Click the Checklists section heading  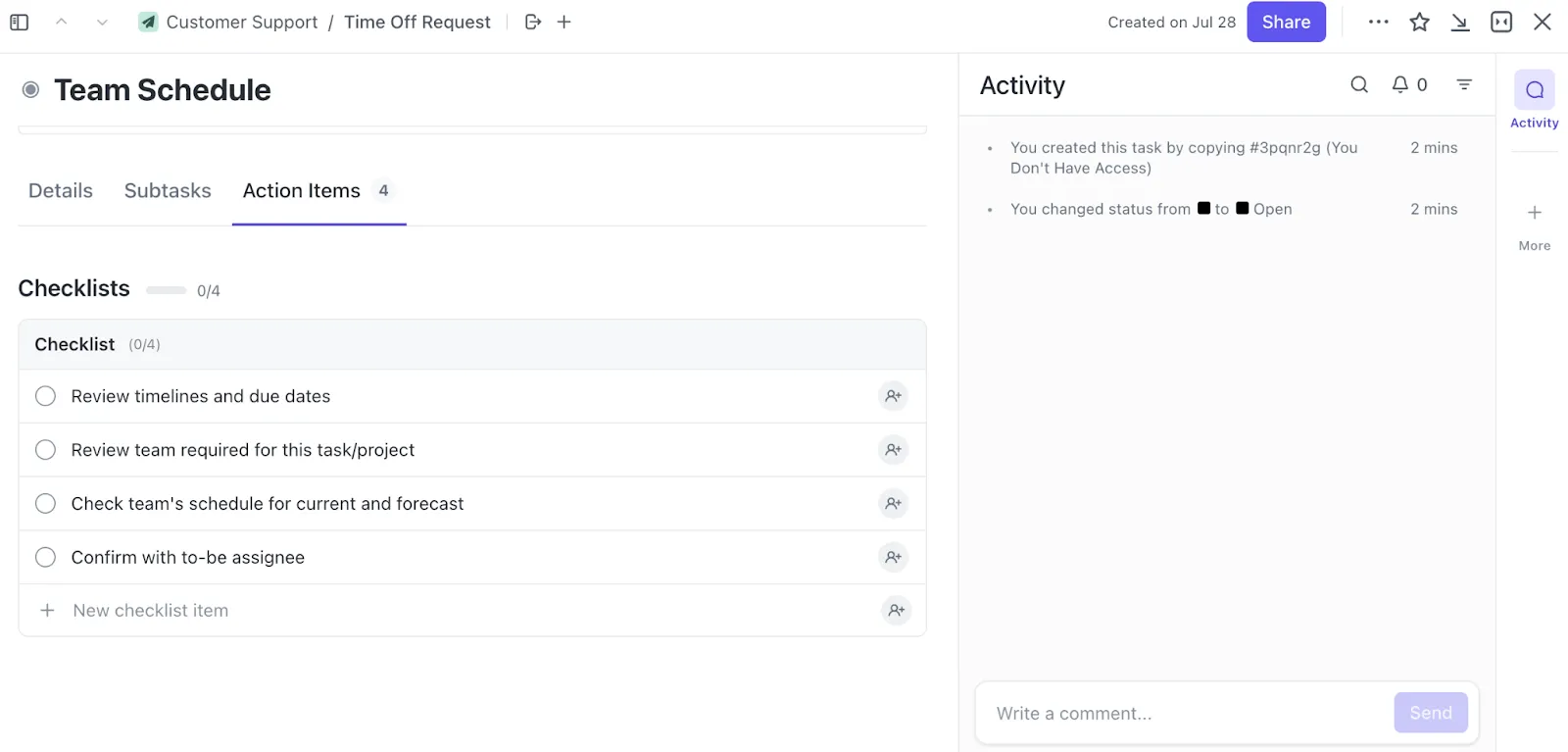74,288
